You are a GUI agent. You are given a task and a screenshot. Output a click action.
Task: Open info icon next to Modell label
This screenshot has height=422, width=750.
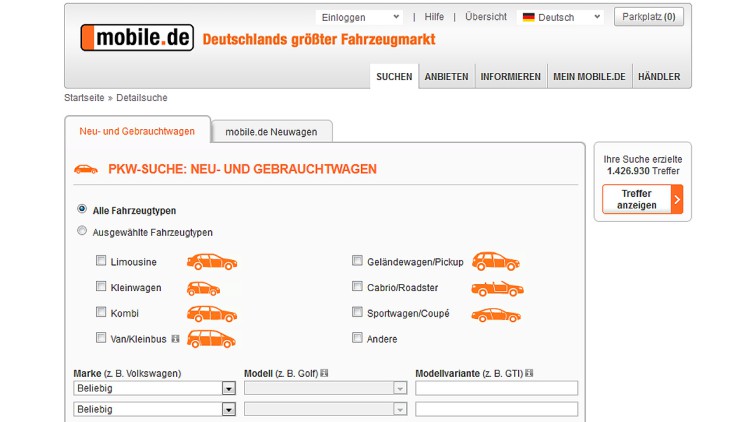click(x=324, y=373)
